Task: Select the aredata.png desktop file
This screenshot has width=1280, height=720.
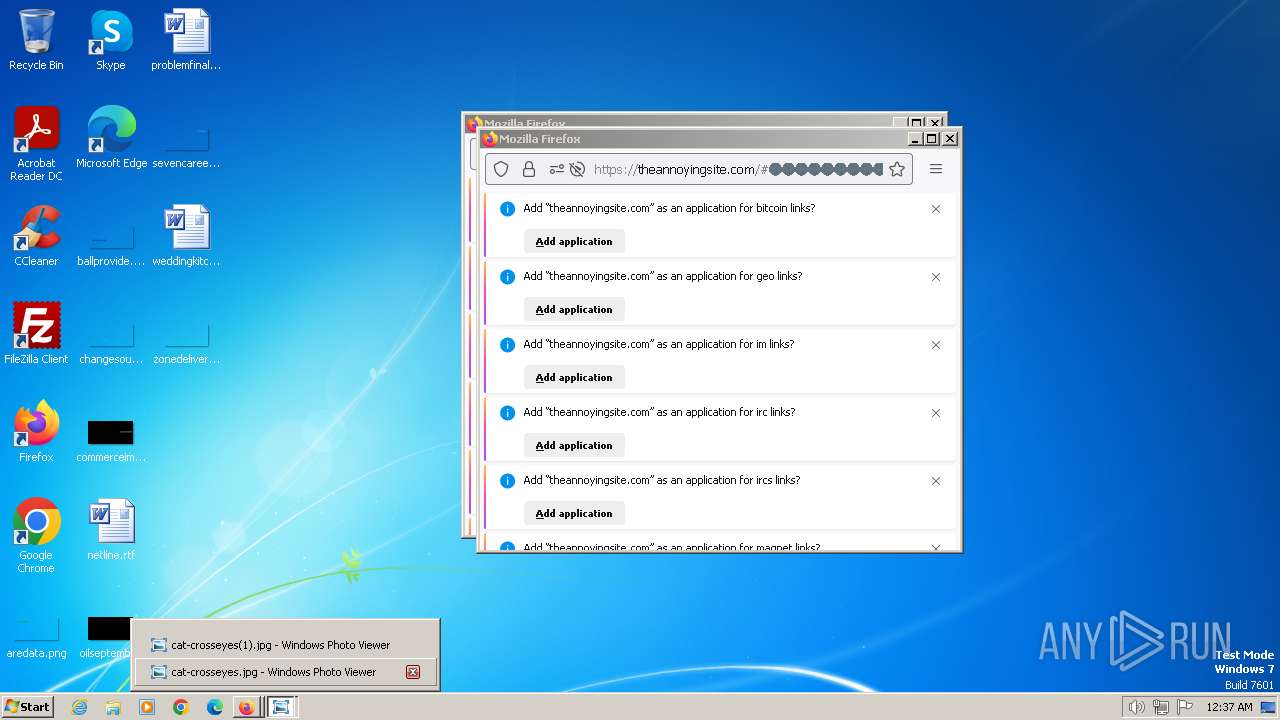Action: (x=36, y=638)
